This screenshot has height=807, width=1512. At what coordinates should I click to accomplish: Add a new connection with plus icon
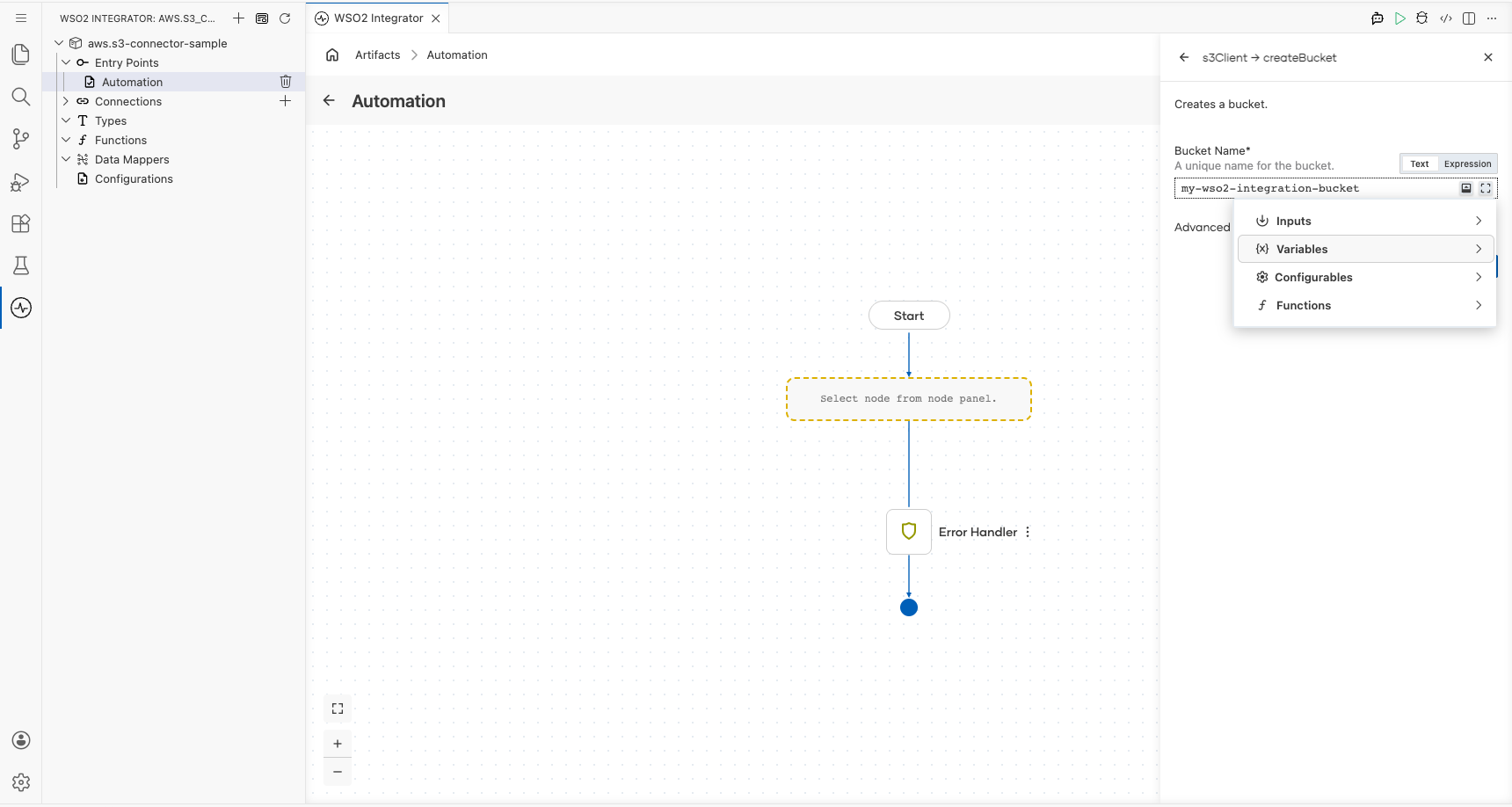tap(286, 101)
